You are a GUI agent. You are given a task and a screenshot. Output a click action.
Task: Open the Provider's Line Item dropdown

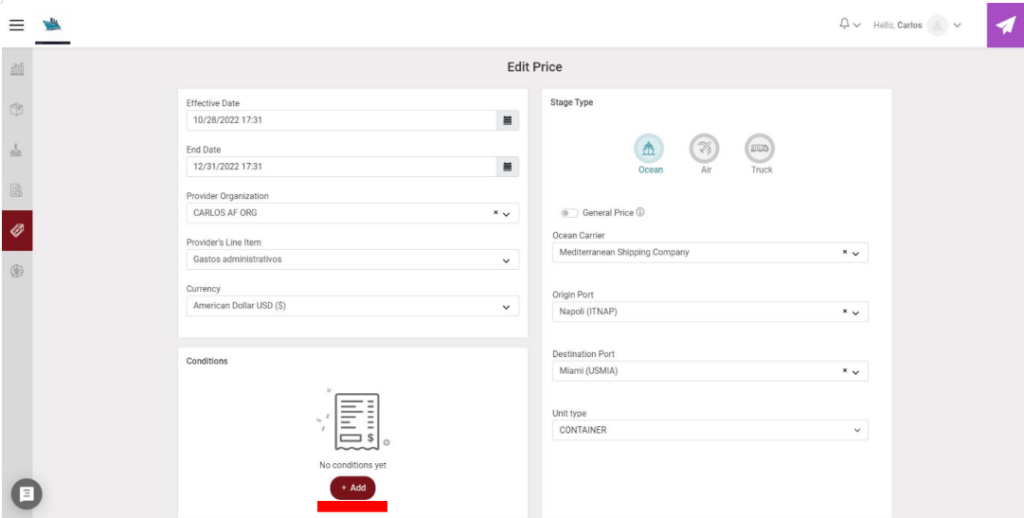point(353,259)
